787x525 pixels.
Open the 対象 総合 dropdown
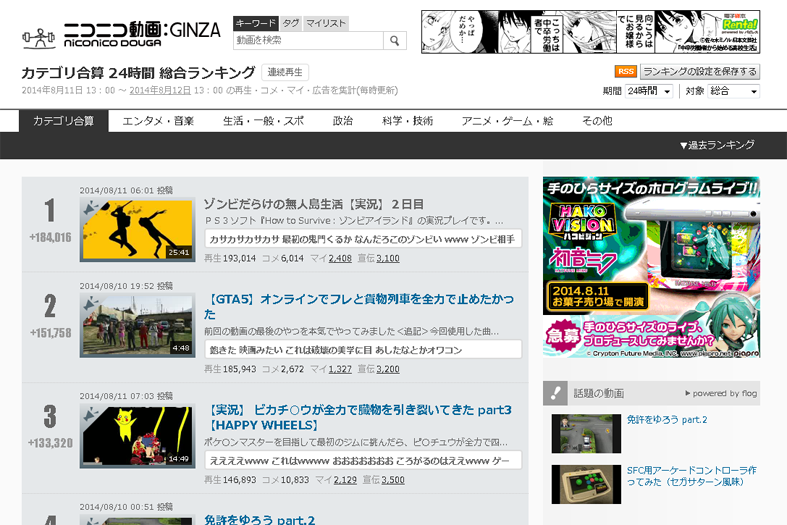pyautogui.click(x=733, y=91)
